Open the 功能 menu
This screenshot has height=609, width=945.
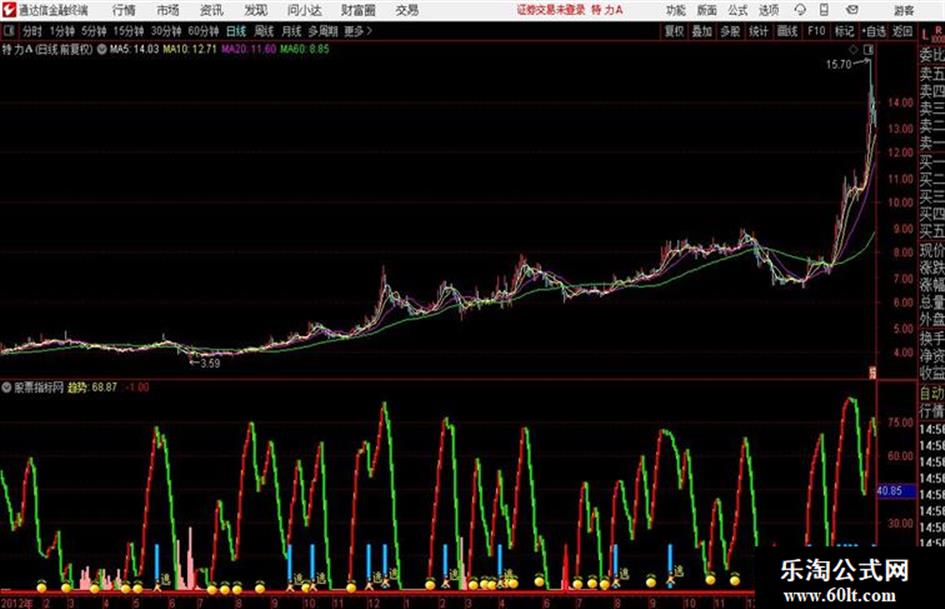pyautogui.click(x=676, y=10)
